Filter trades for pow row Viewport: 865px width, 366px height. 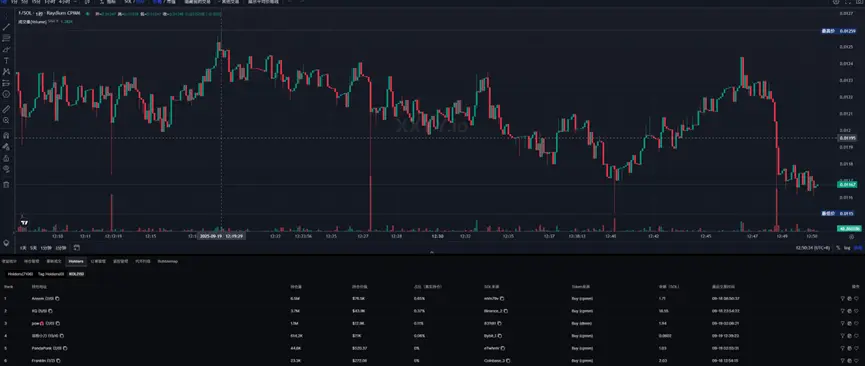[842, 323]
